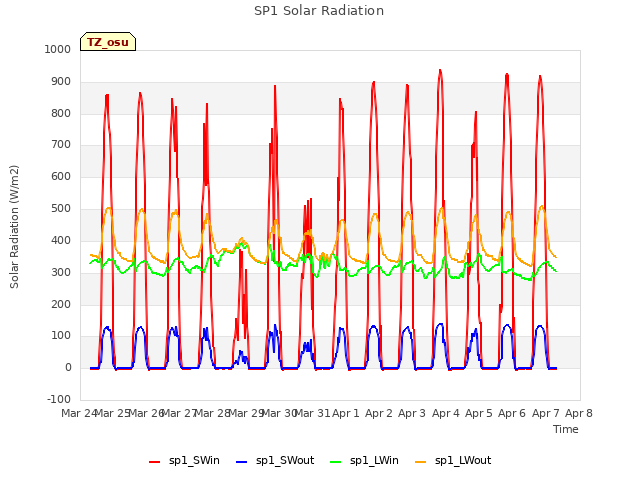Click the Apr 4 date tick label
Viewport: 640px width, 480px height.
(446, 413)
